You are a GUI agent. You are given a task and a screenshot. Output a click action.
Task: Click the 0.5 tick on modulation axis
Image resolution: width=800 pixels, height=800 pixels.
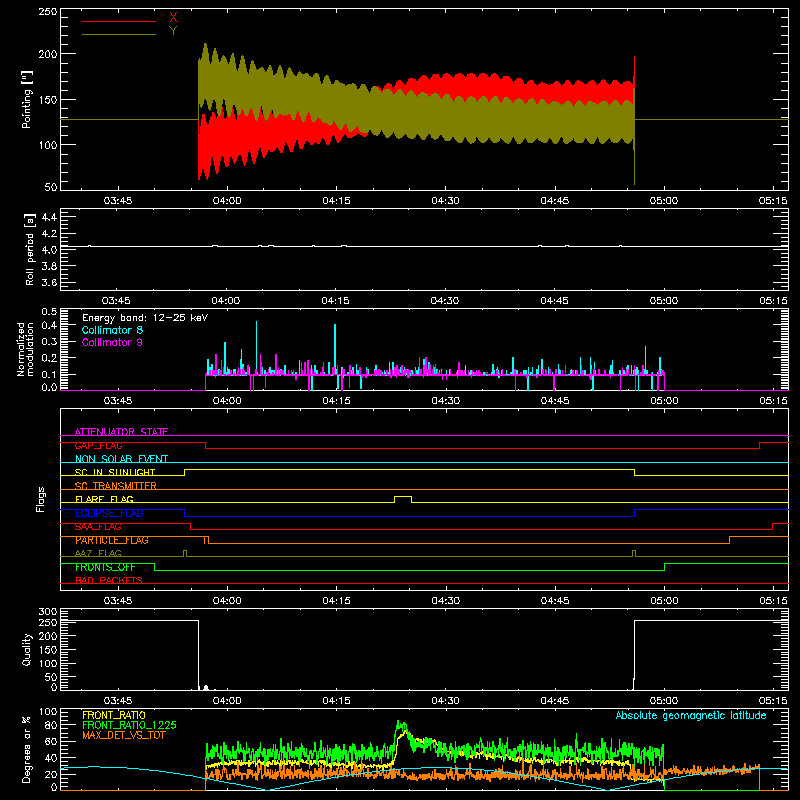pos(49,312)
